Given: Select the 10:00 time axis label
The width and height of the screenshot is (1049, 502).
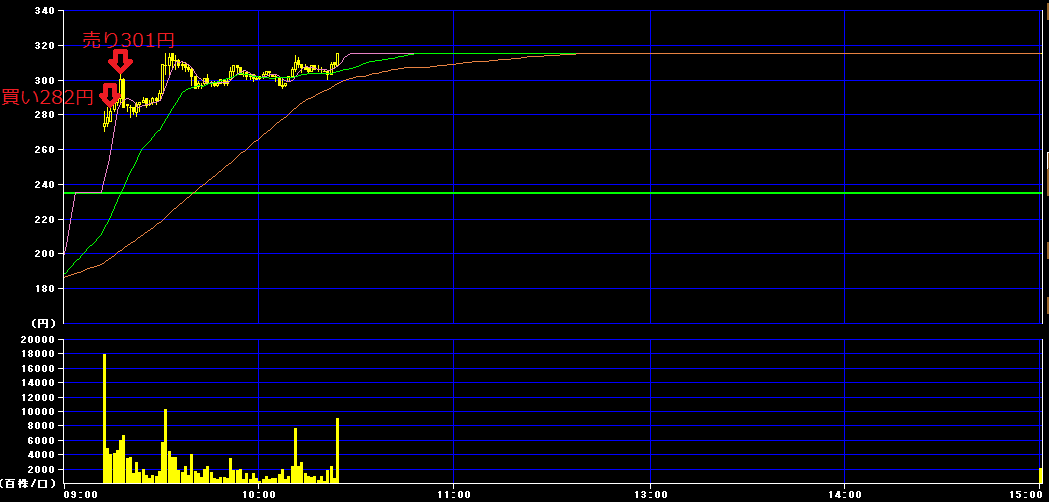Looking at the screenshot, I should pos(258,495).
